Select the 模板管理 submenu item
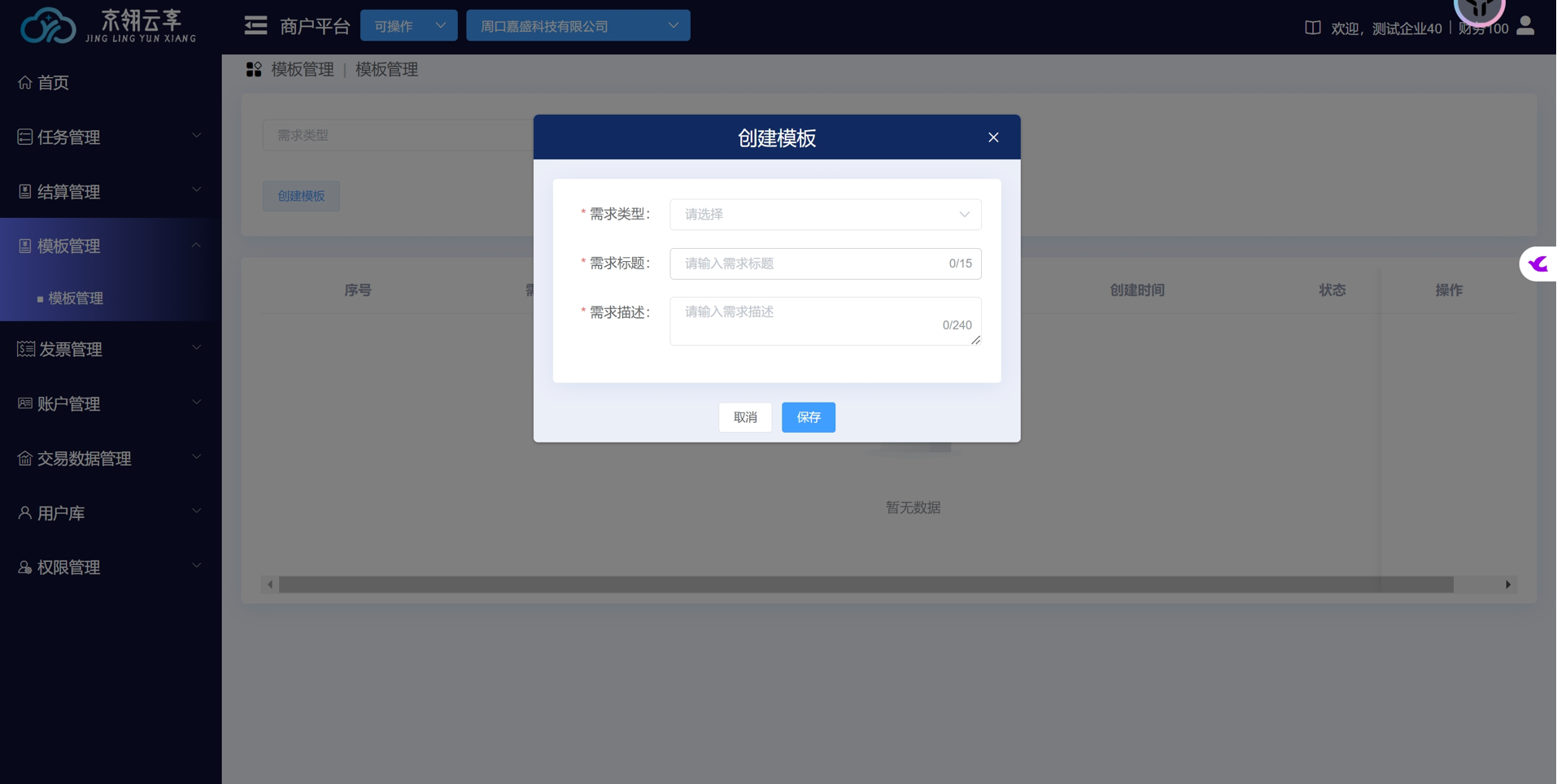This screenshot has width=1557, height=784. point(76,298)
